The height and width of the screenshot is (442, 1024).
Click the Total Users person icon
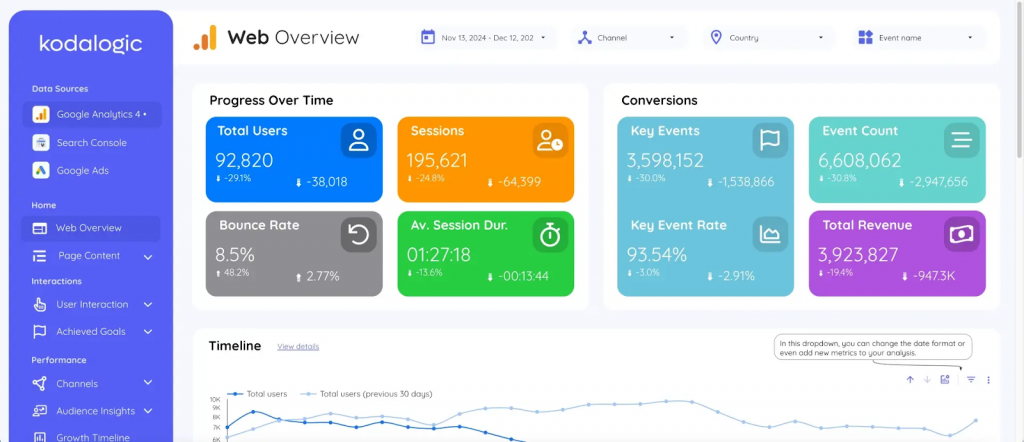(x=357, y=141)
